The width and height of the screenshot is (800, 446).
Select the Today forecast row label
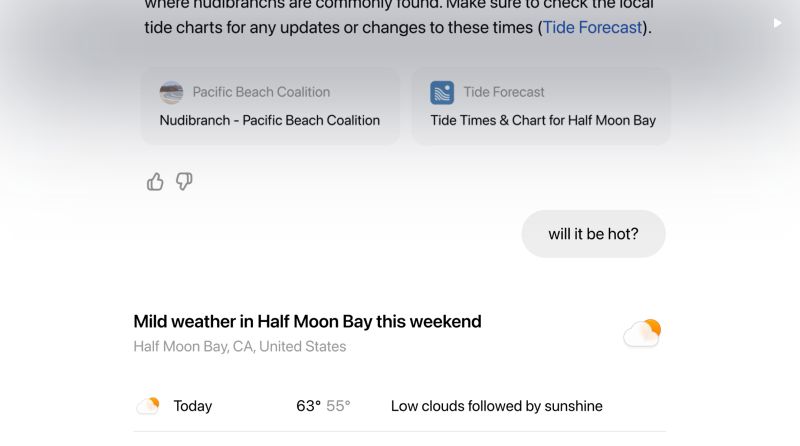tap(192, 406)
